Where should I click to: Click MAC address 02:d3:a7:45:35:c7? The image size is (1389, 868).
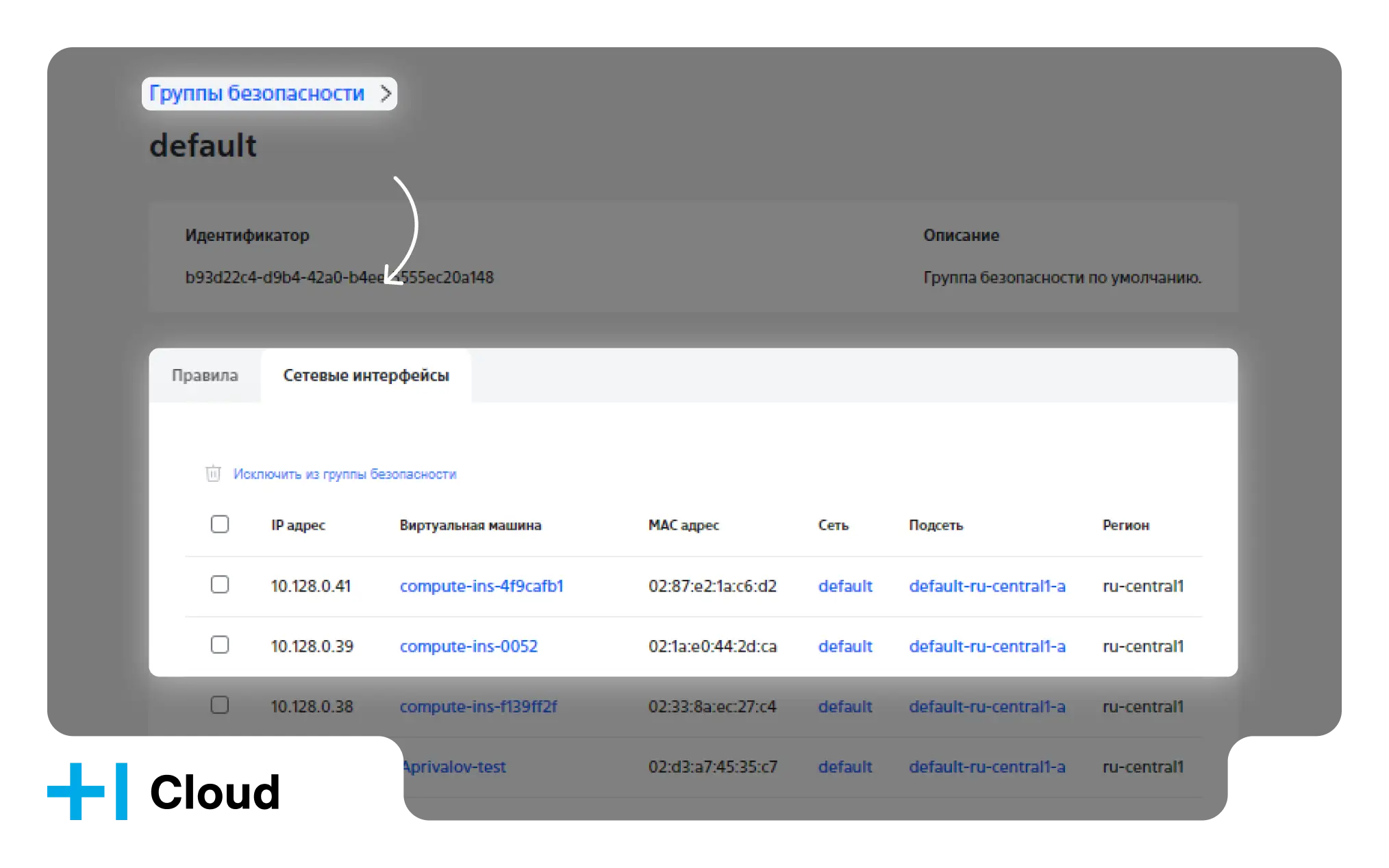[713, 767]
